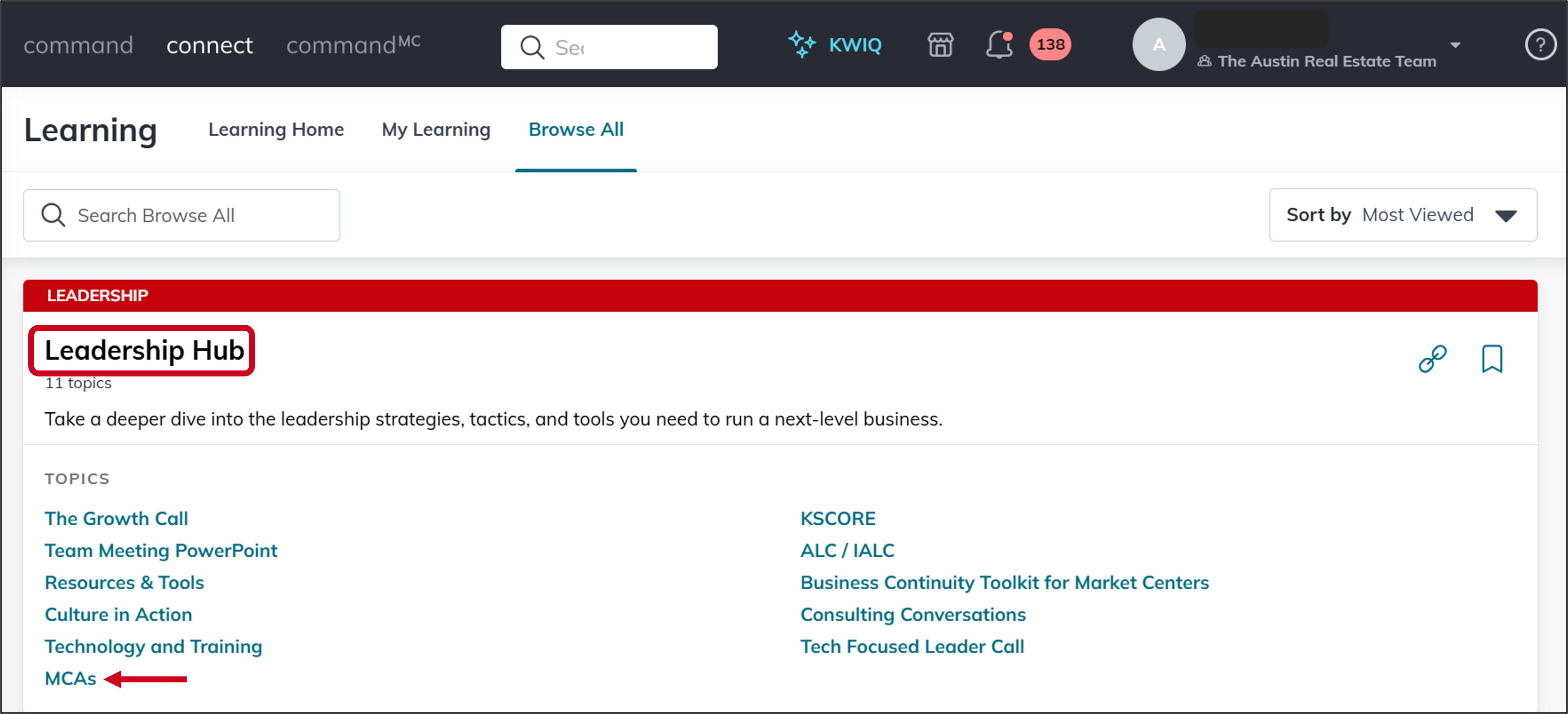The height and width of the screenshot is (714, 1568).
Task: Bookmark the Leadership Hub
Action: click(x=1491, y=358)
